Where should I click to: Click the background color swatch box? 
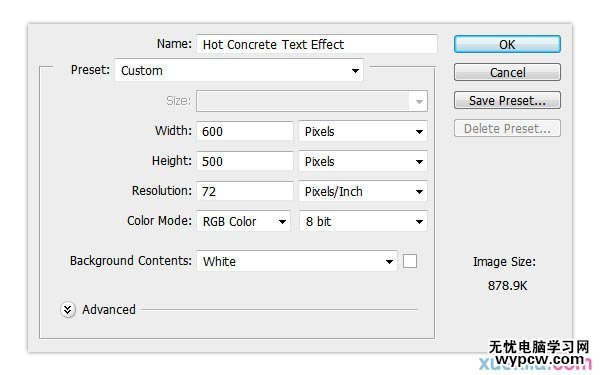pos(410,261)
